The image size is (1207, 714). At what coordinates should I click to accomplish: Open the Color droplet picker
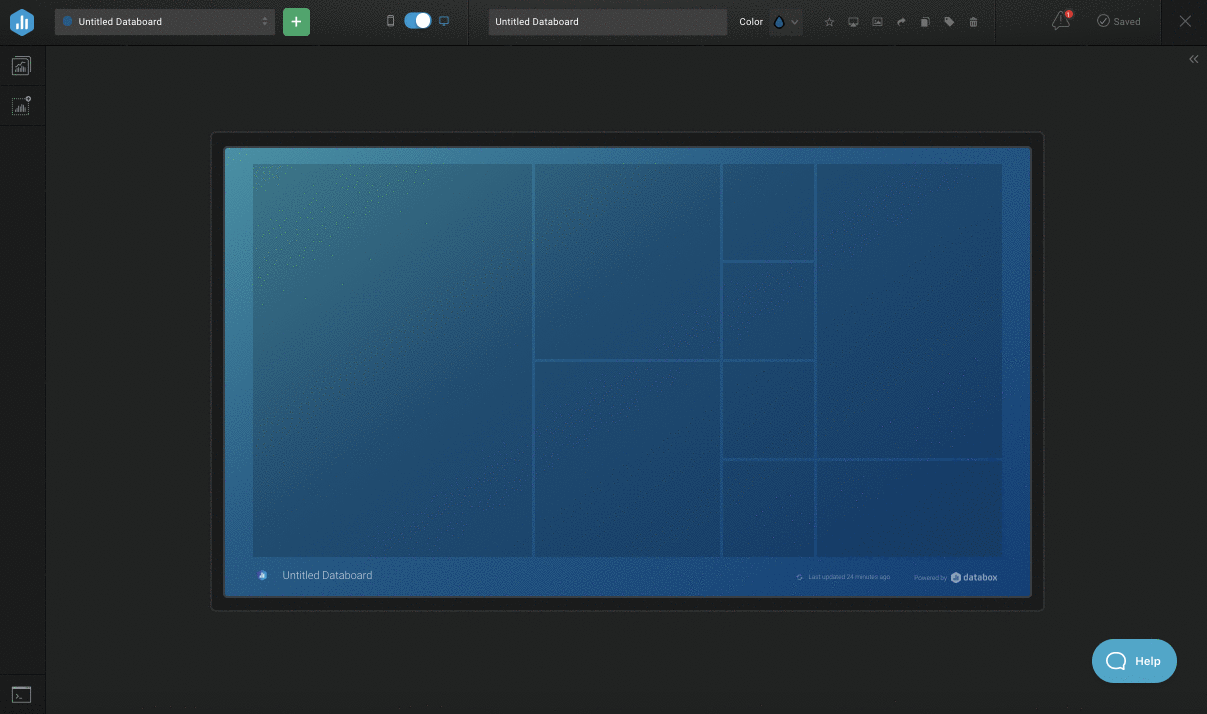(x=780, y=22)
